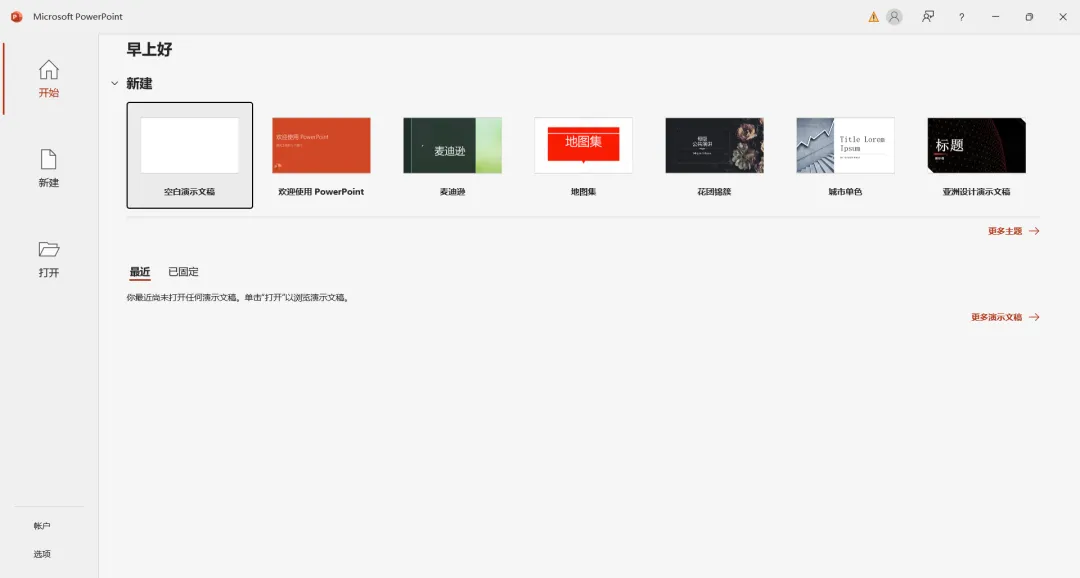Switch to the 最近 tab
This screenshot has width=1080, height=578.
tap(140, 272)
